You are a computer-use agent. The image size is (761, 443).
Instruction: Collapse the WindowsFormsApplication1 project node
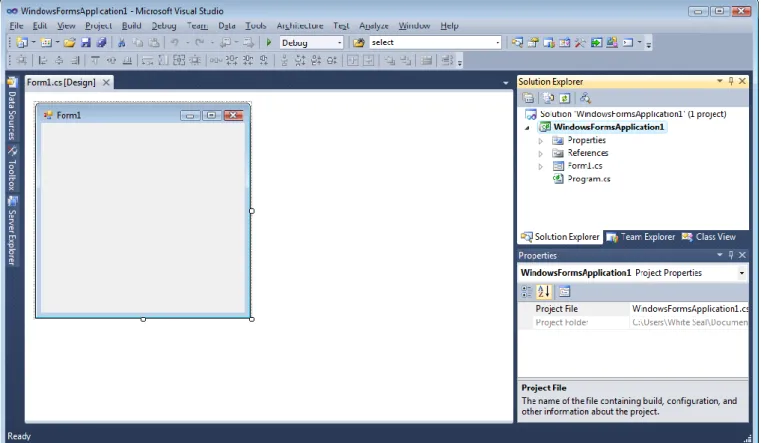[528, 128]
